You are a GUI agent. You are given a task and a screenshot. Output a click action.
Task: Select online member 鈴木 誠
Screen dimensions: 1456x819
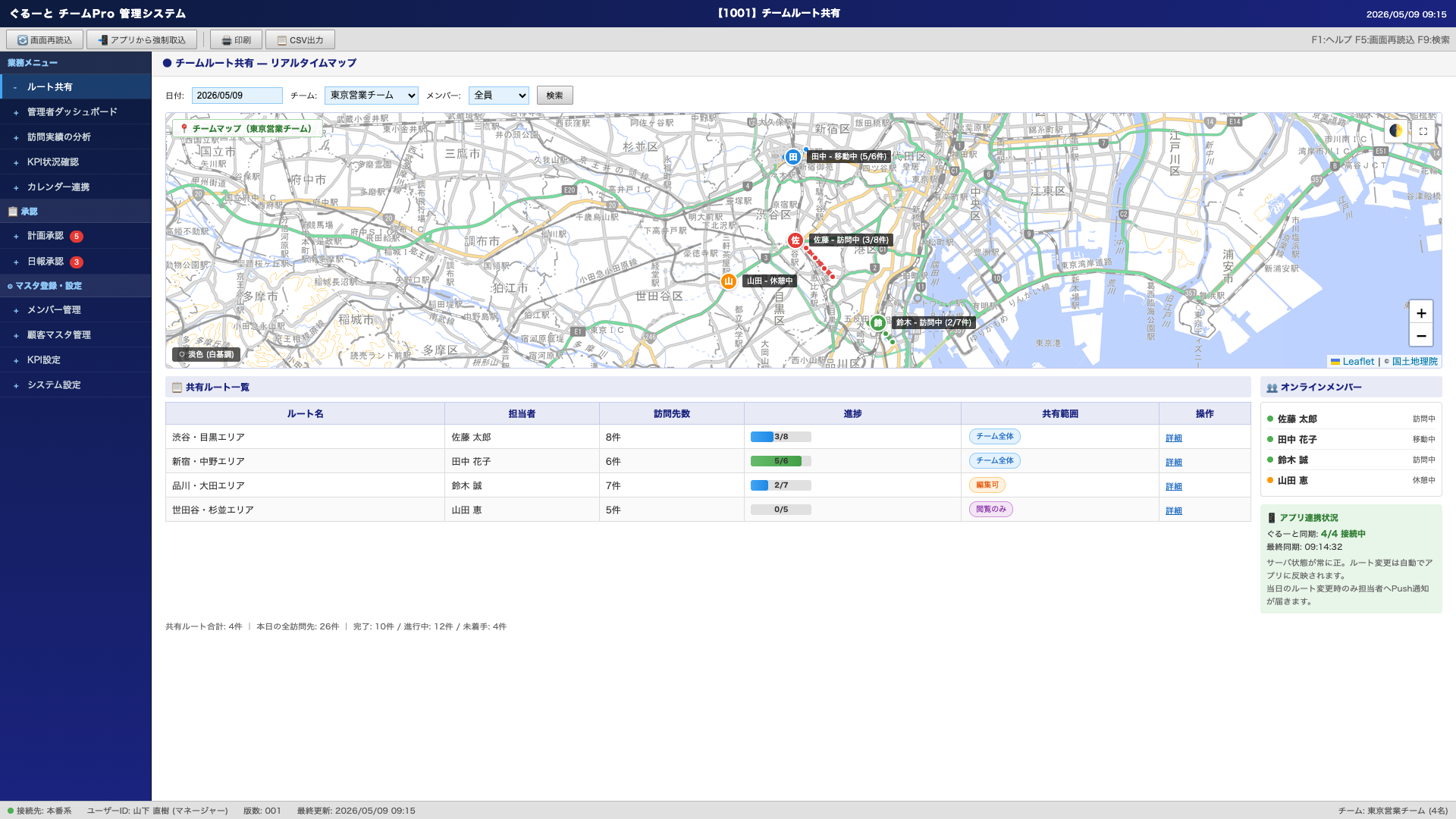(x=1351, y=460)
